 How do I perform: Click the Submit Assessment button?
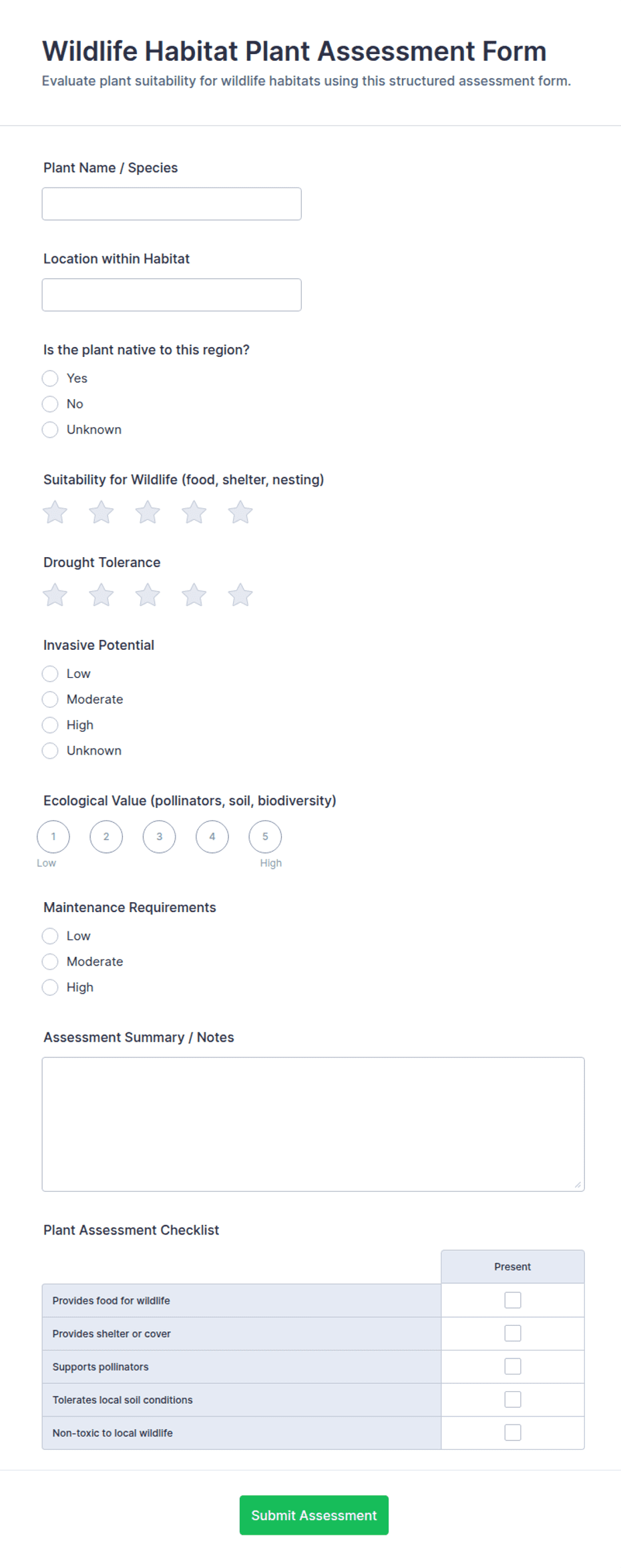(314, 1515)
